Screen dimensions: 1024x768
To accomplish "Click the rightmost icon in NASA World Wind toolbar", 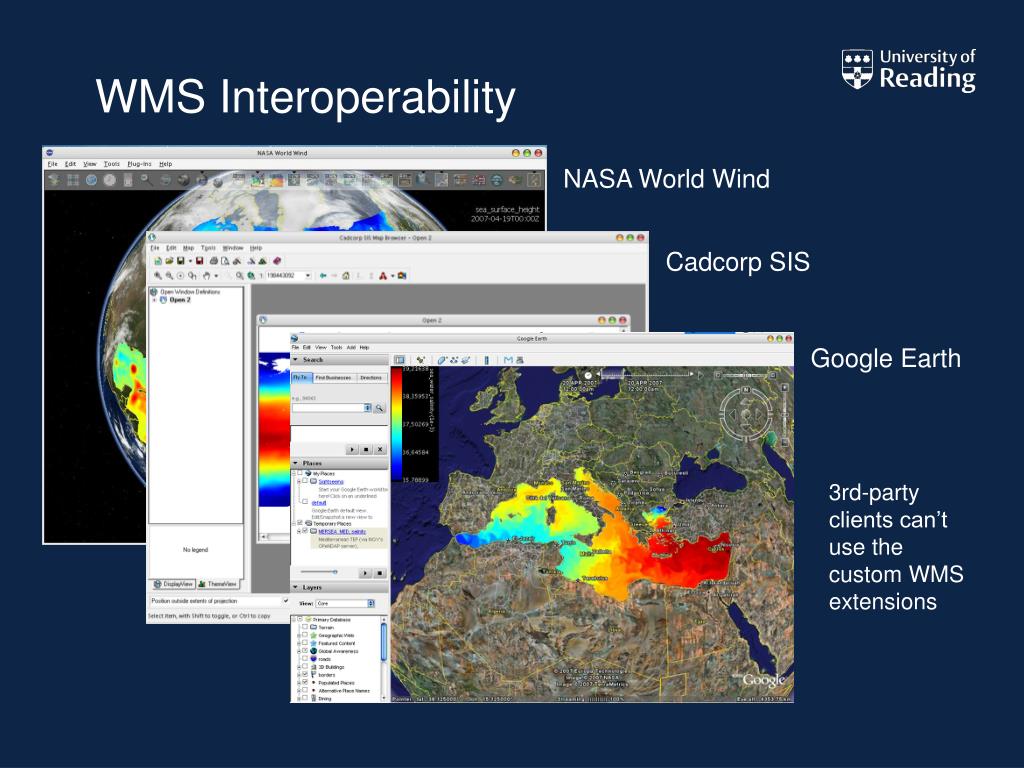I will pos(536,180).
